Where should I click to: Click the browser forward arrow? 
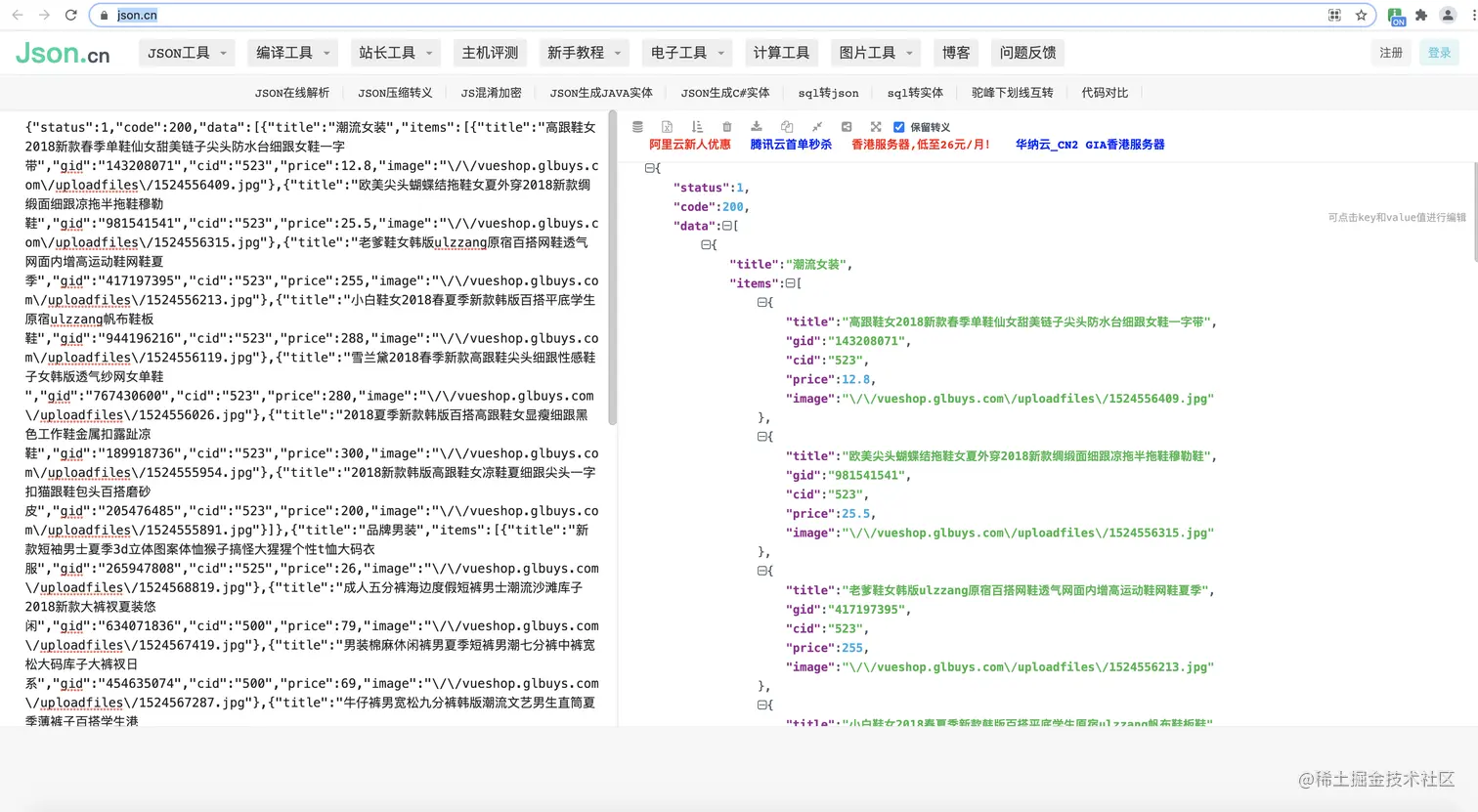(44, 15)
